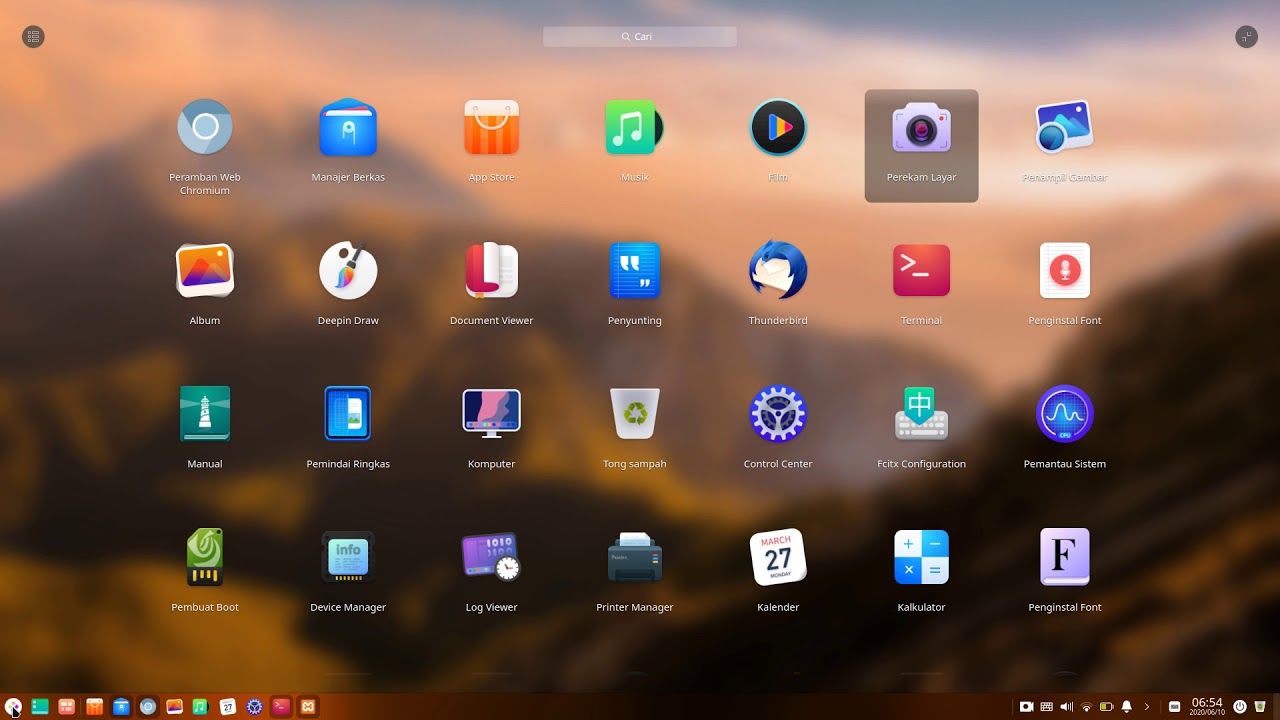Toggle category view button at top-left
The height and width of the screenshot is (720, 1280).
click(x=33, y=37)
